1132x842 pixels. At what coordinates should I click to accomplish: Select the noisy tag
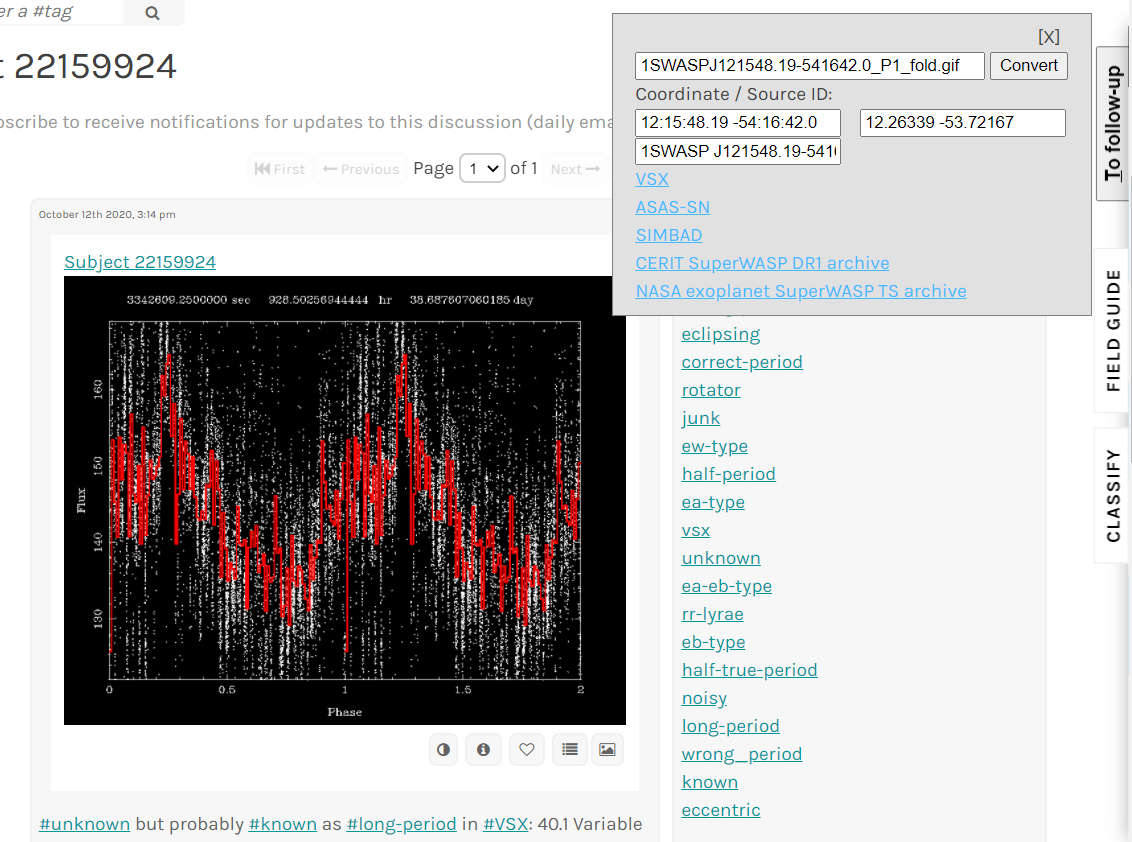[x=705, y=698]
